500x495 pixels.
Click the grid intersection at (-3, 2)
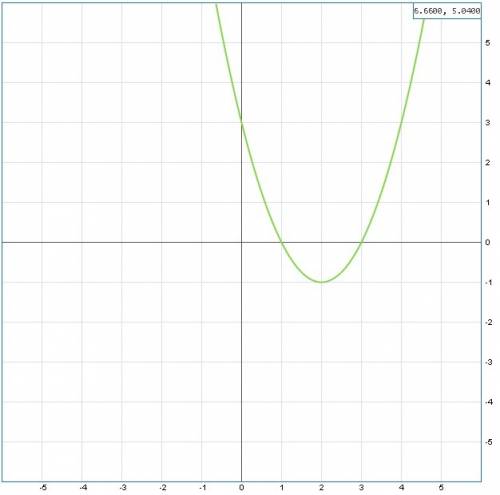pyautogui.click(x=122, y=163)
